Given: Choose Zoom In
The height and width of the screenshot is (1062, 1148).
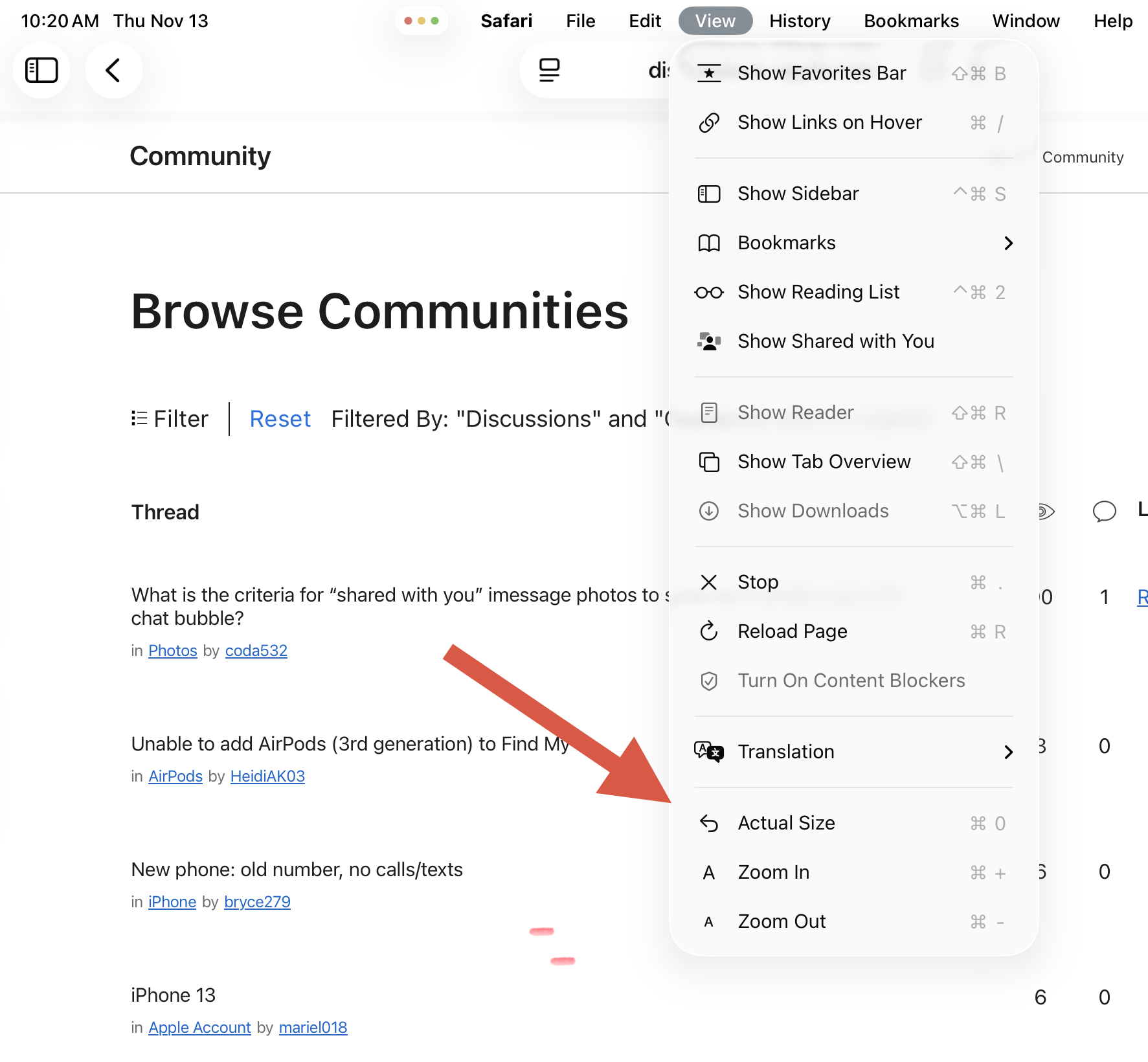Looking at the screenshot, I should [853, 872].
